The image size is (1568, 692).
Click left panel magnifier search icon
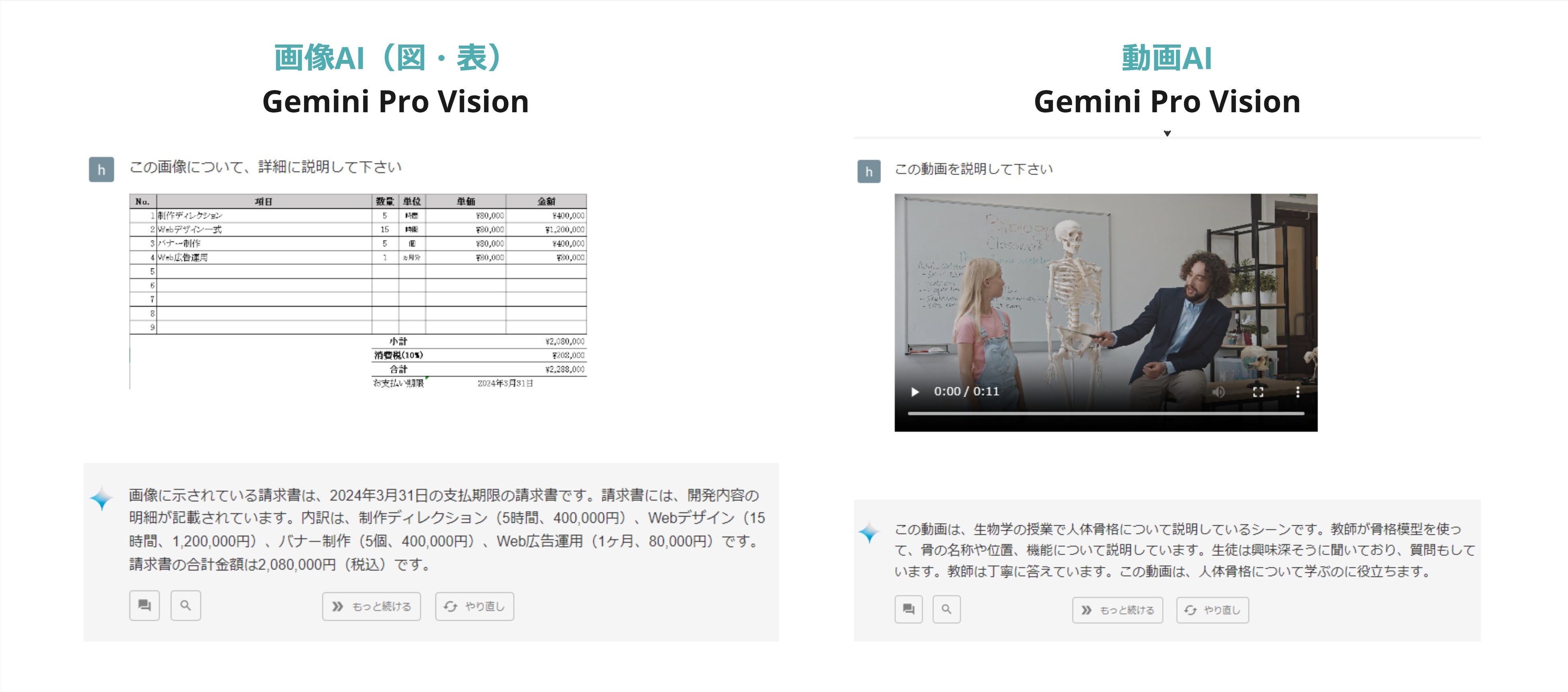click(x=186, y=606)
